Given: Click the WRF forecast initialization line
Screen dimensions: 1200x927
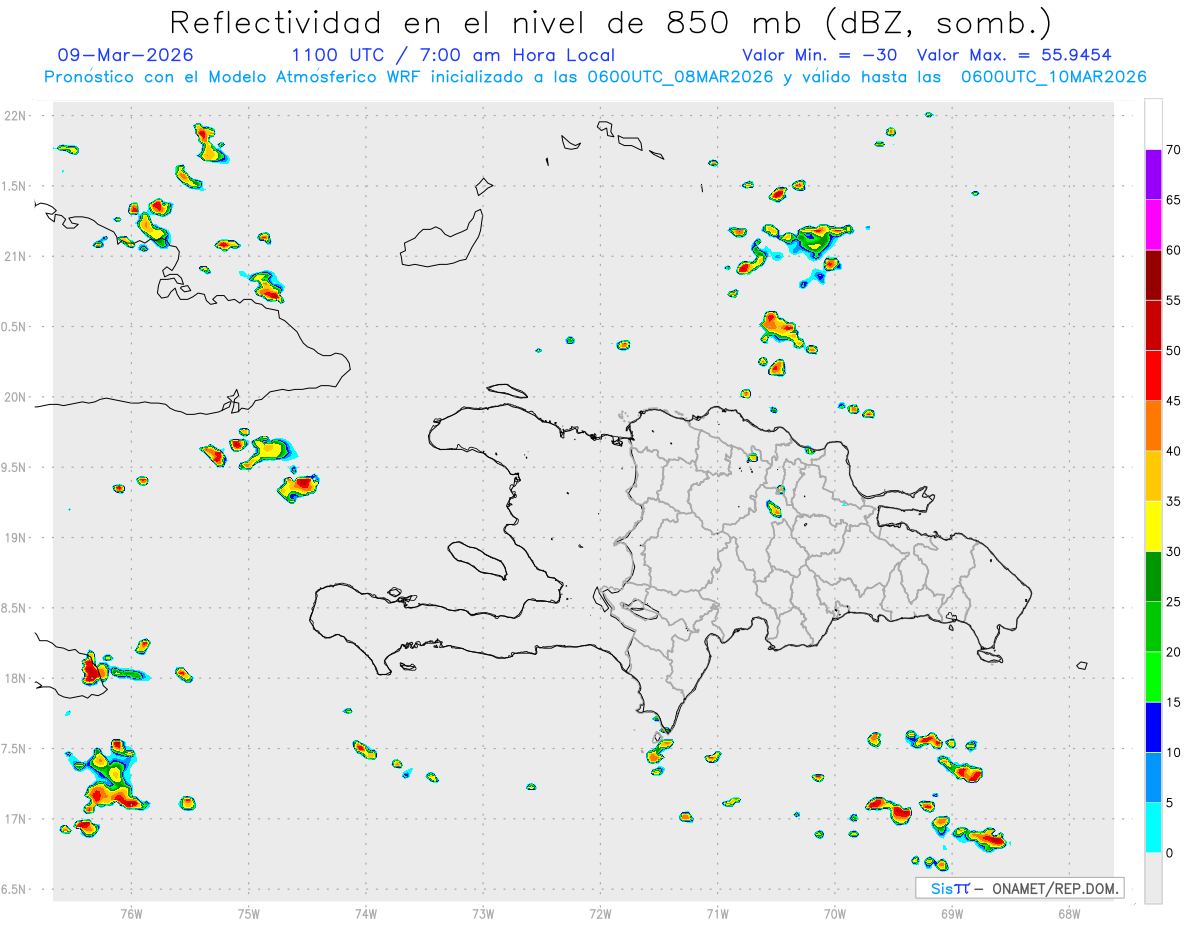Looking at the screenshot, I should (x=595, y=77).
